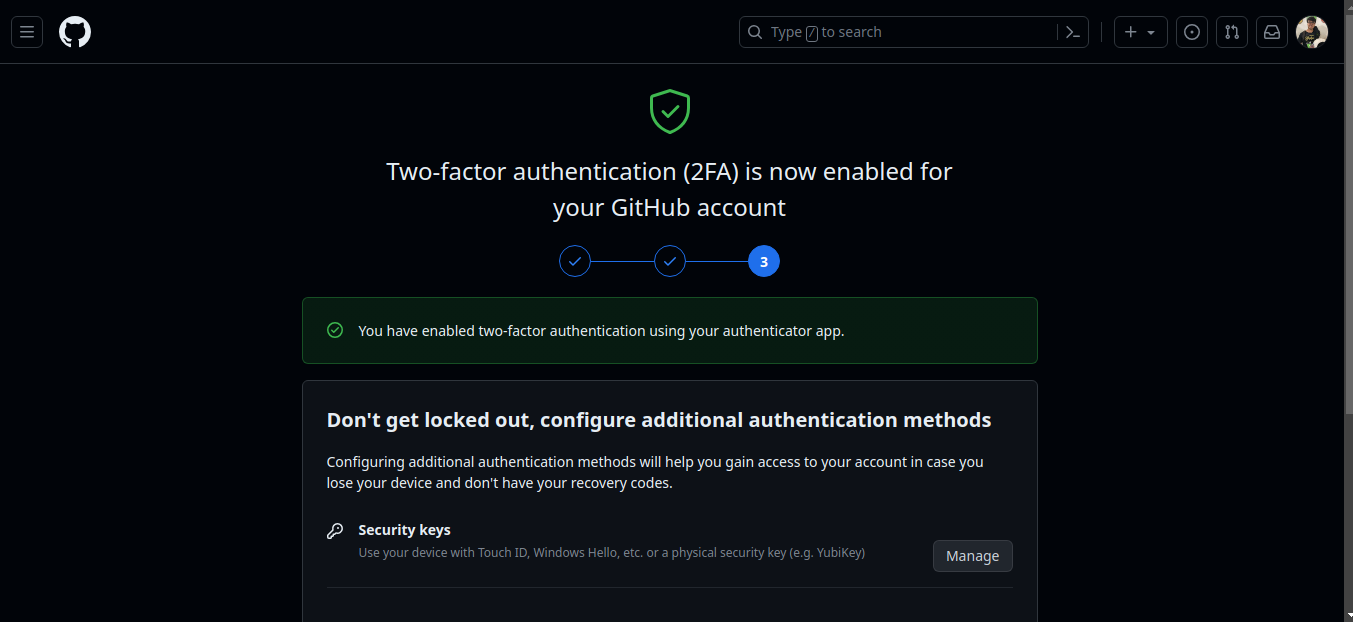Select step 3 in progress indicator
The image size is (1353, 622).
pyautogui.click(x=764, y=262)
